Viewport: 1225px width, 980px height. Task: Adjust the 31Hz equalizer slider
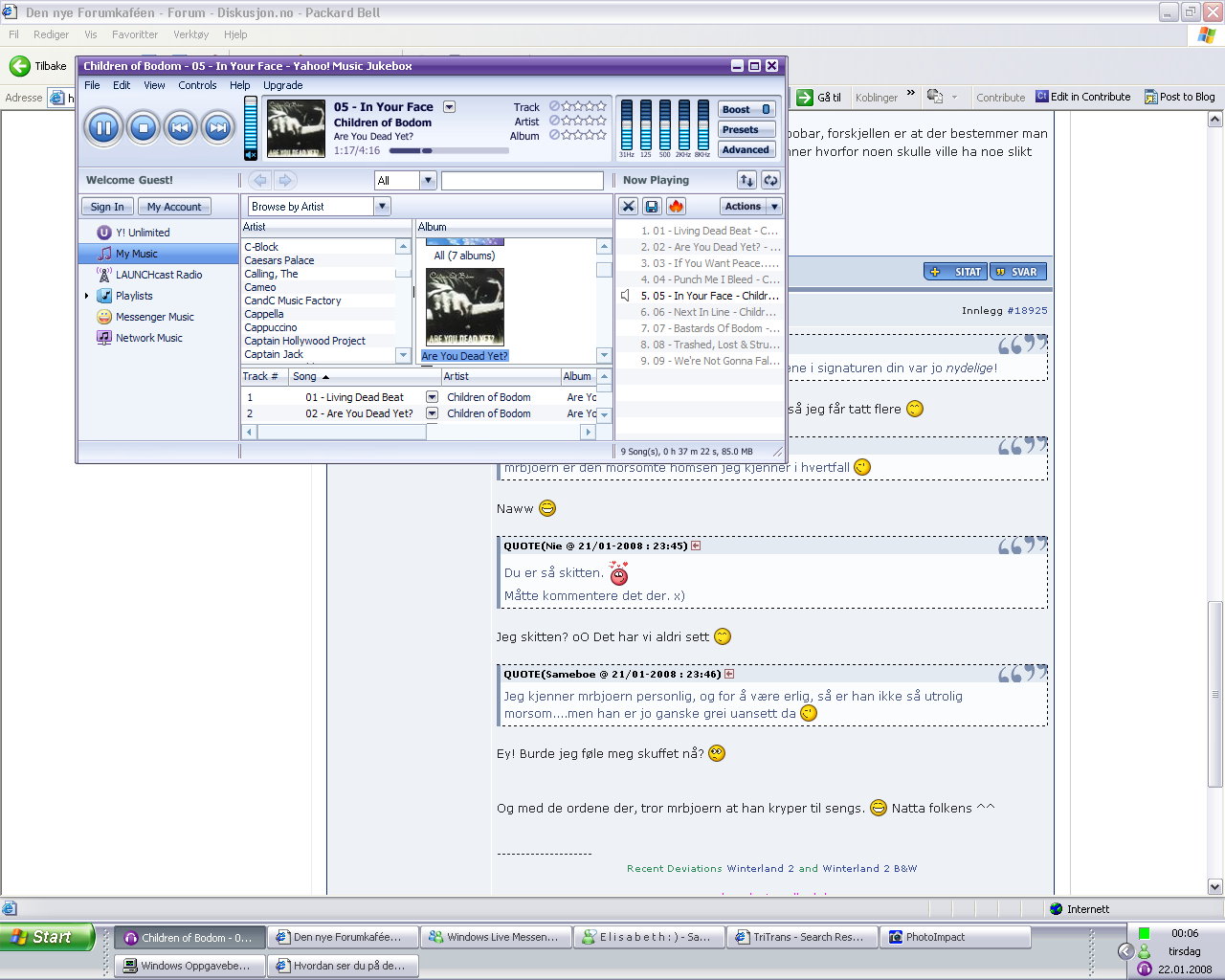click(x=627, y=124)
